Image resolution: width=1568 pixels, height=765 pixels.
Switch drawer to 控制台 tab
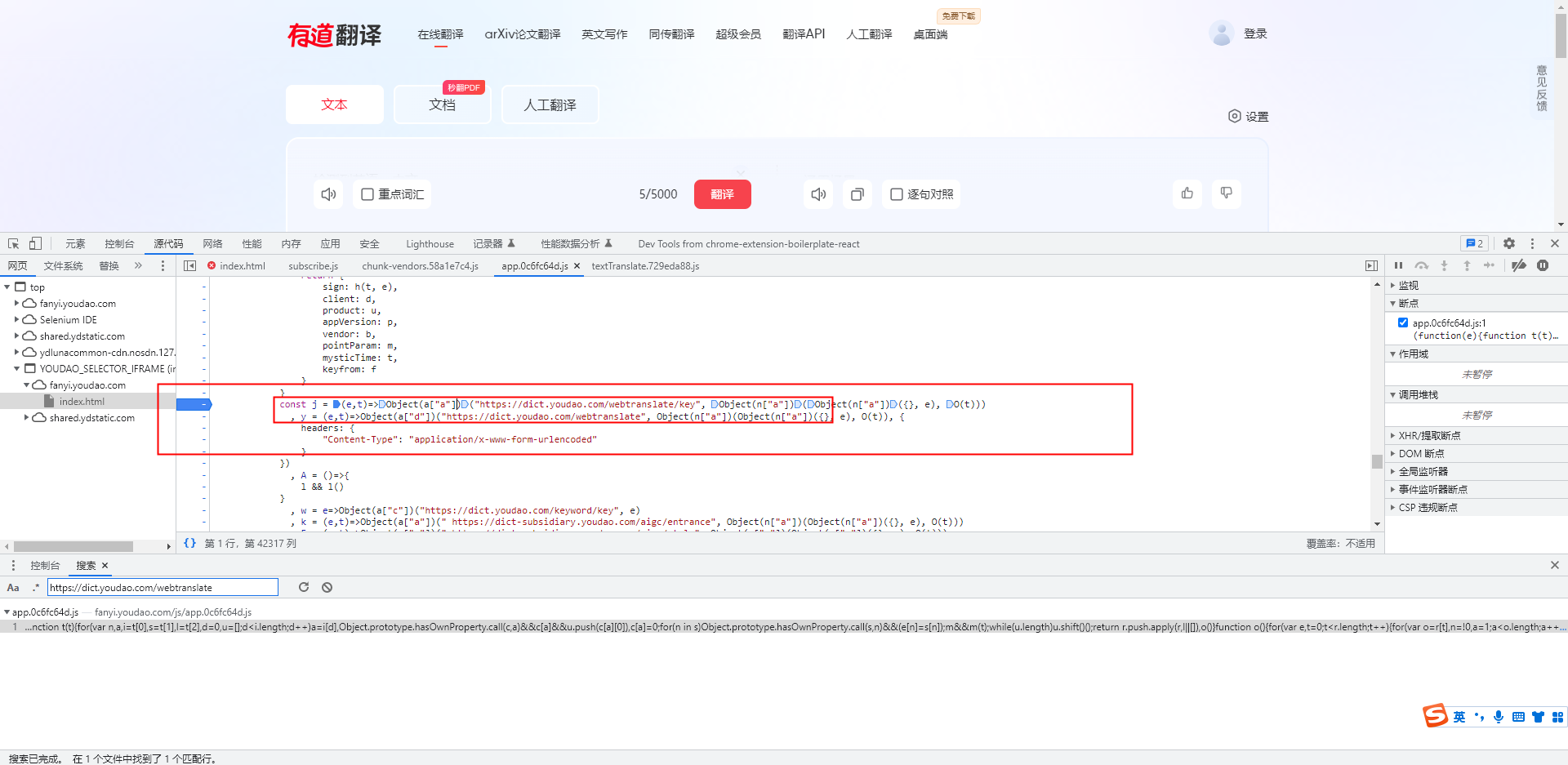pyautogui.click(x=45, y=565)
